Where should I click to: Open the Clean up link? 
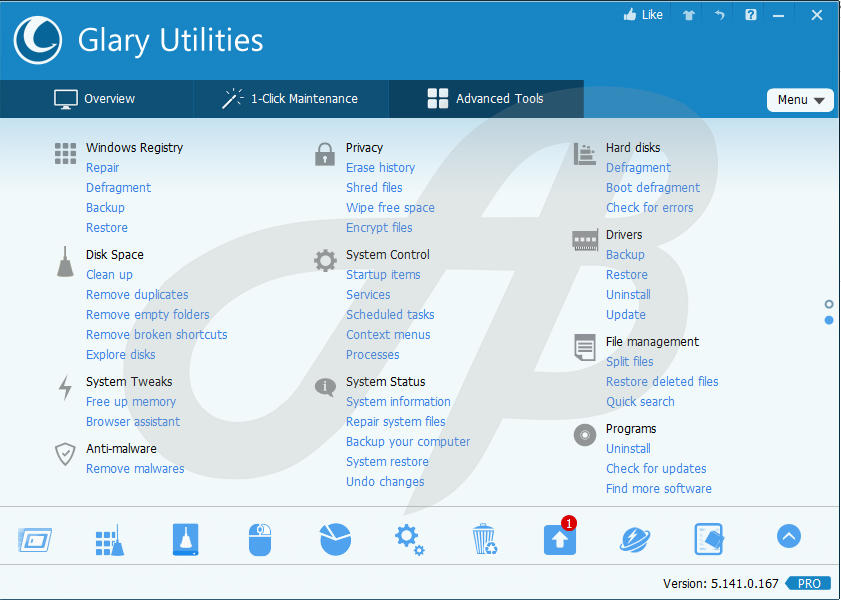(x=109, y=274)
